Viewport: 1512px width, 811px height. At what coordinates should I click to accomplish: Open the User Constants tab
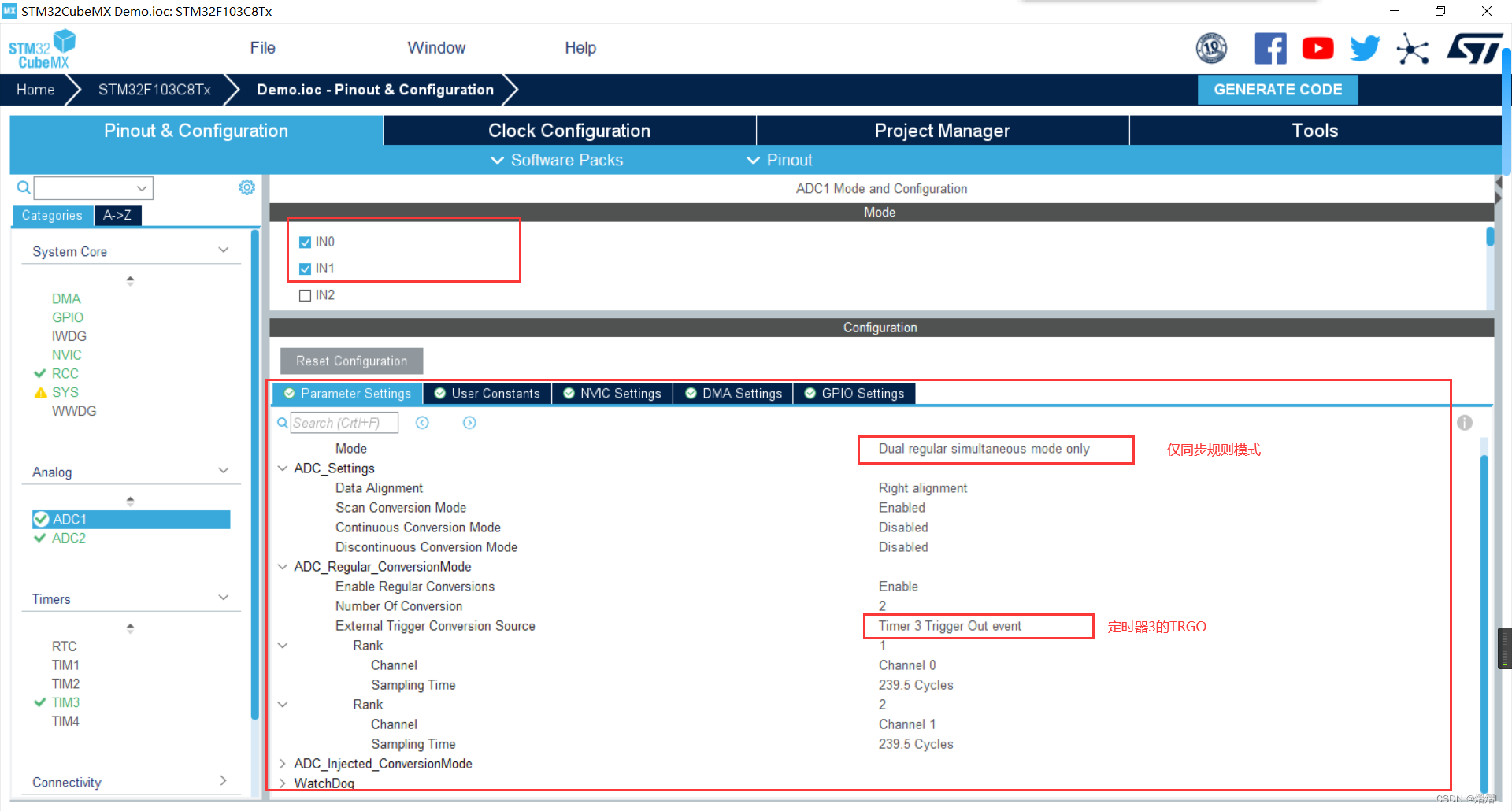coord(487,394)
